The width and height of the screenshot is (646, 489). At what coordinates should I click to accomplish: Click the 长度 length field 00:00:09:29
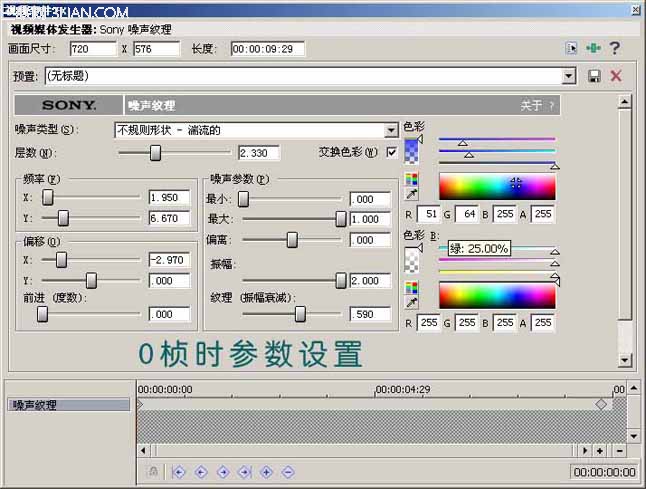point(268,49)
